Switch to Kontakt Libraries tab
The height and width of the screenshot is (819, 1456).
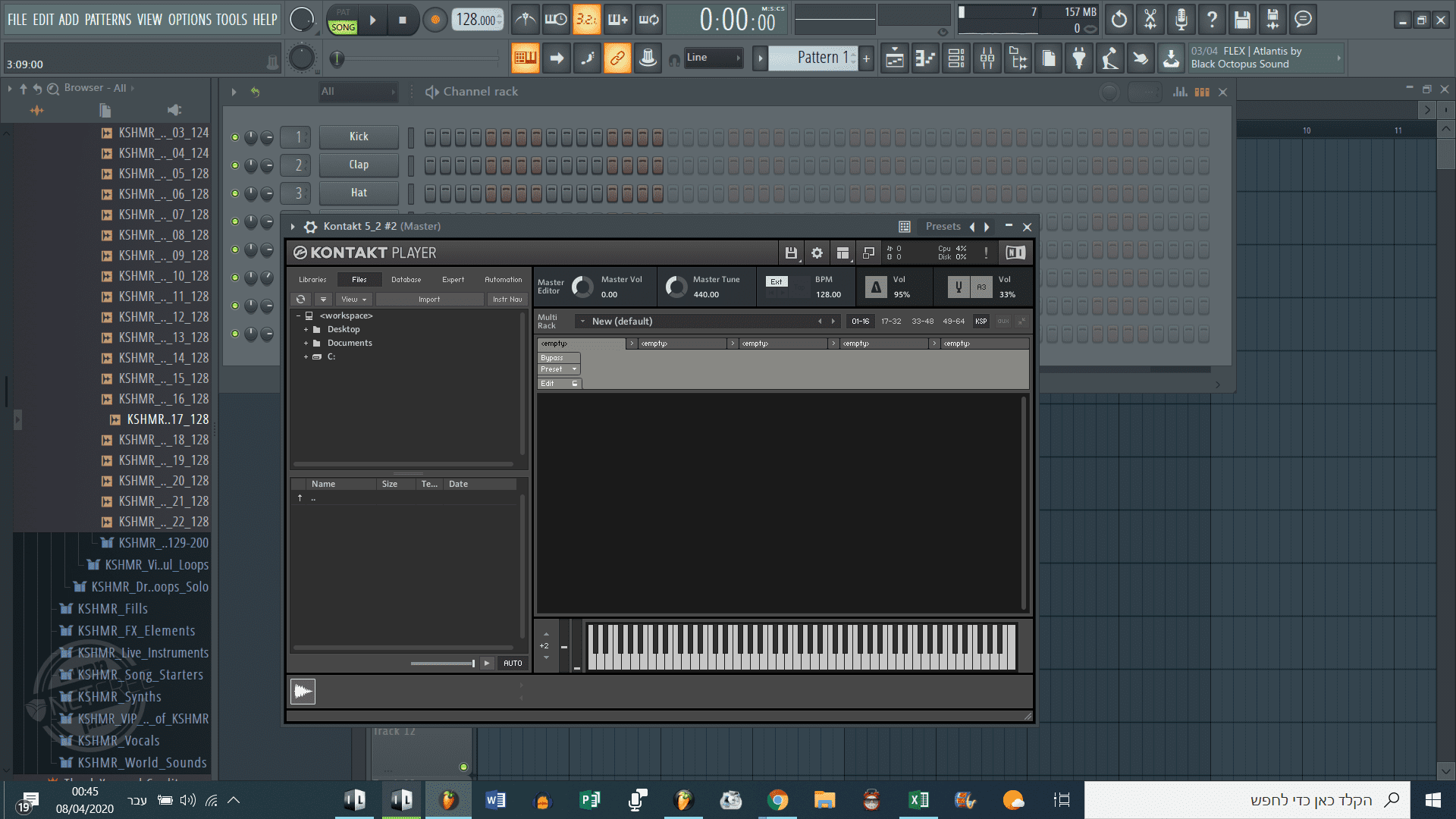point(312,280)
